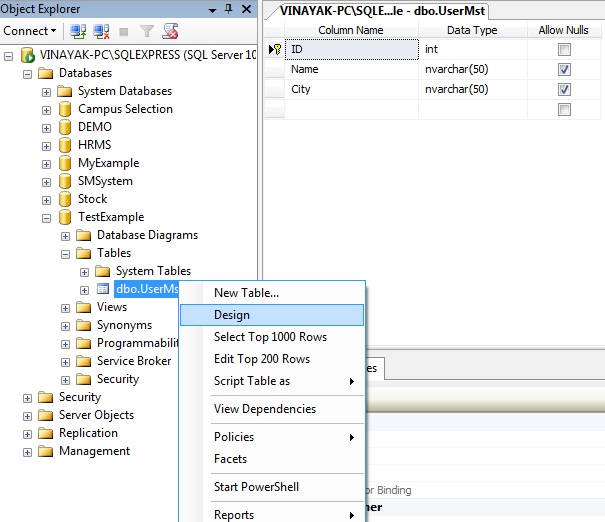Toggle the Object Explorer auto-hide pin

pos(228,9)
